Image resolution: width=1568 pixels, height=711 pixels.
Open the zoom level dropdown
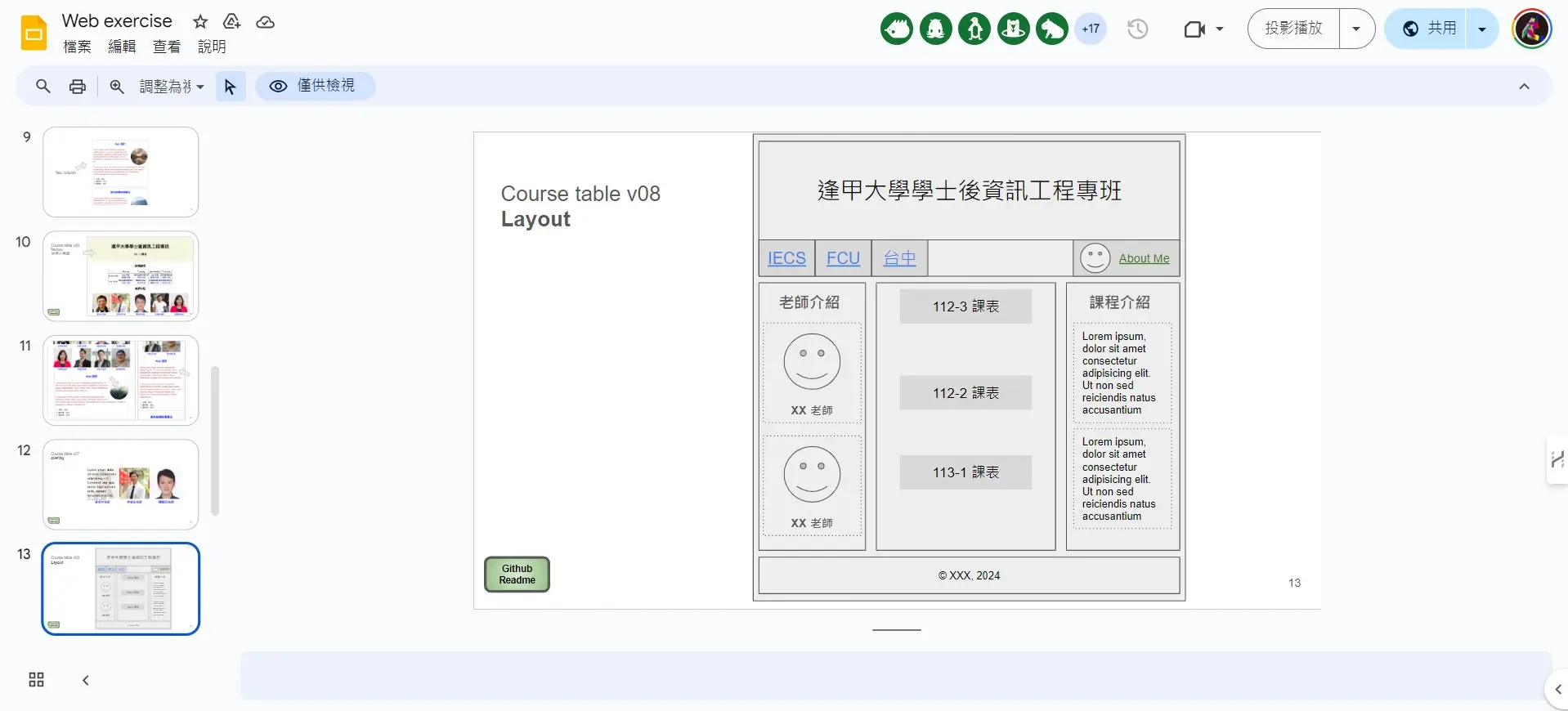[x=172, y=86]
